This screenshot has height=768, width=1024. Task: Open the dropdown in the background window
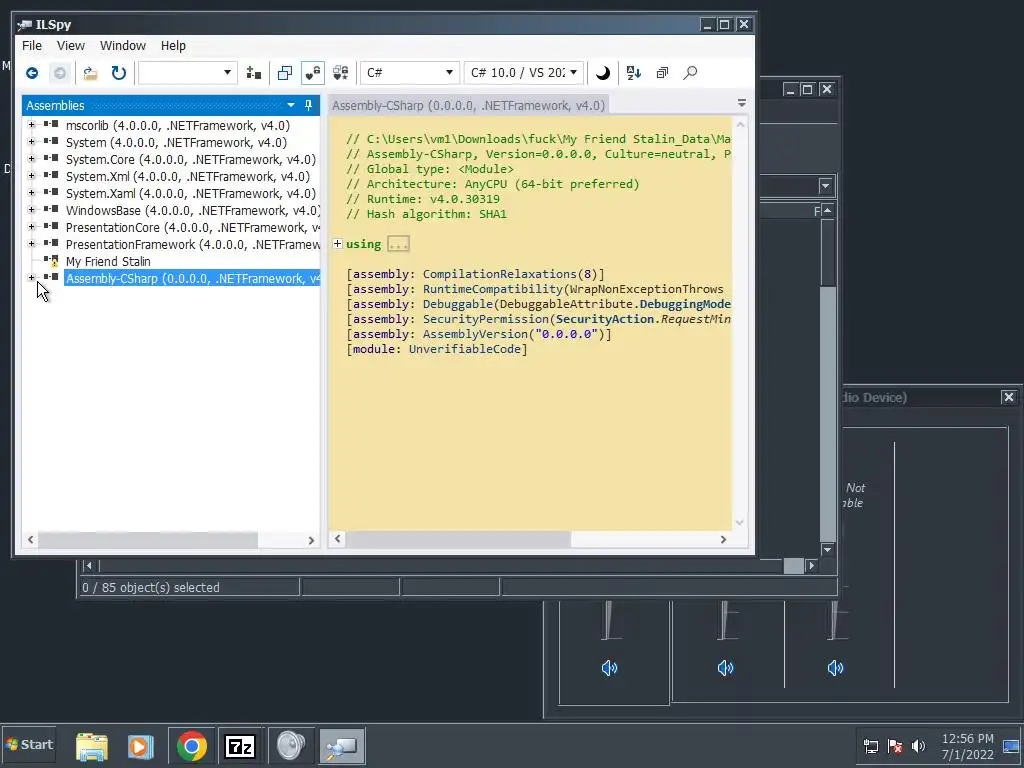point(825,185)
